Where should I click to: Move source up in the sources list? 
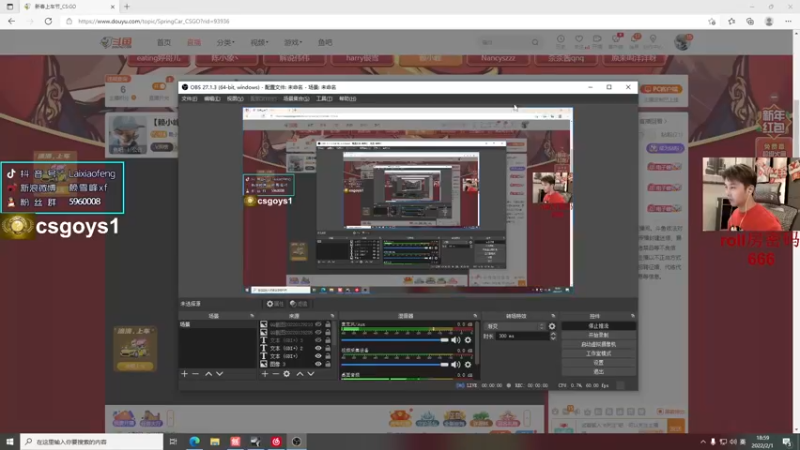299,374
